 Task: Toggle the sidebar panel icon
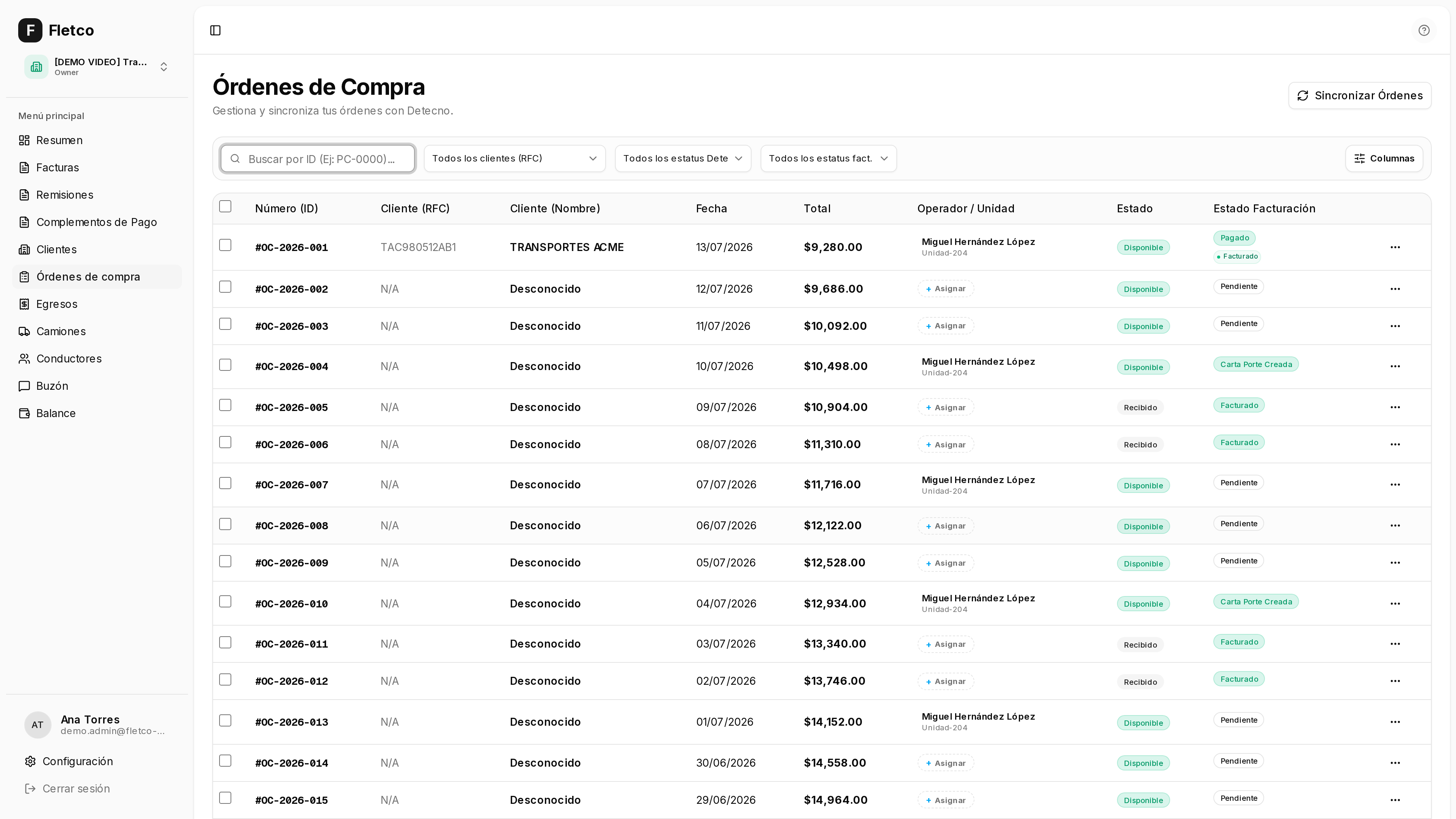(215, 30)
